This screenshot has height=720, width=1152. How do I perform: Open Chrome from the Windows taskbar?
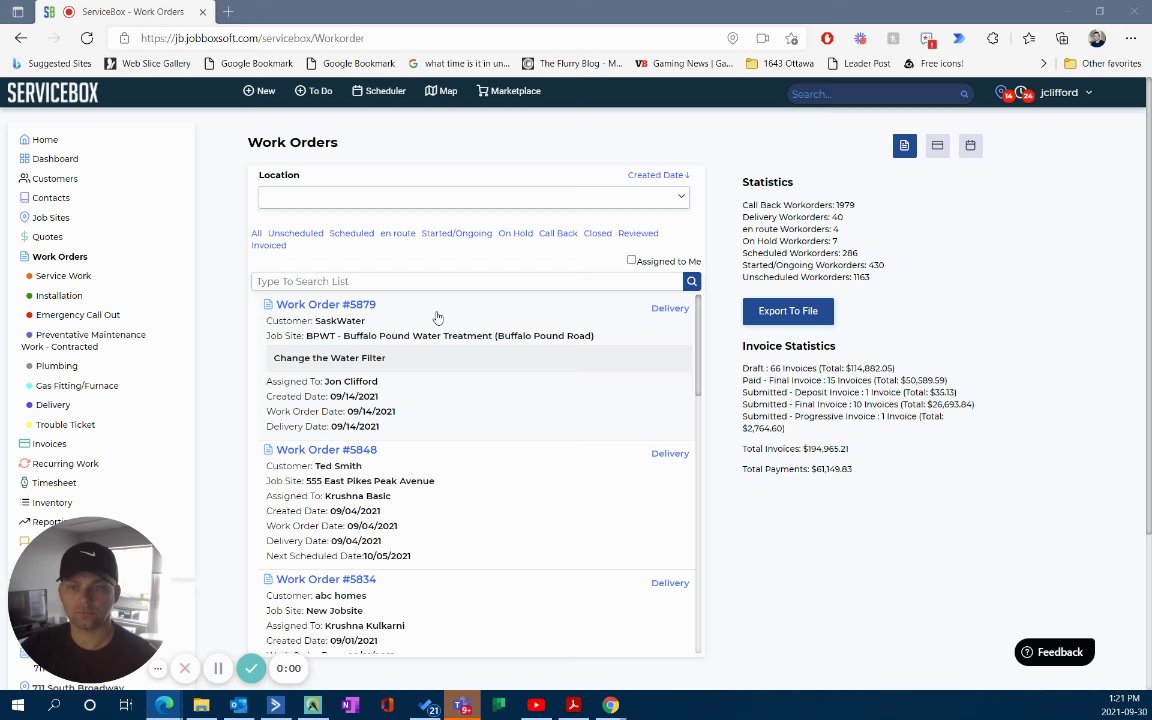click(x=611, y=705)
